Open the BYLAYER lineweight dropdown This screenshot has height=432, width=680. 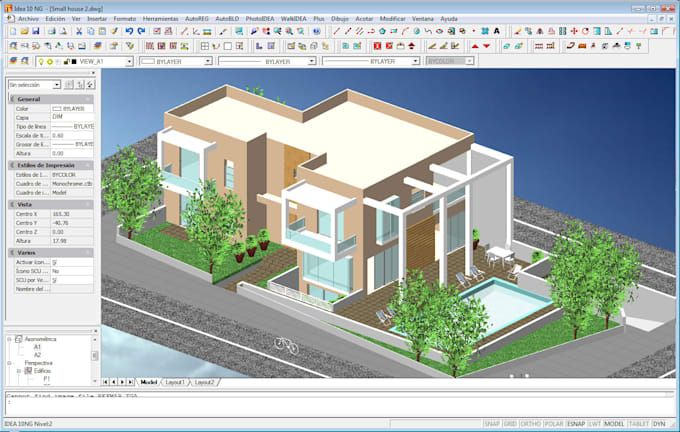point(415,62)
